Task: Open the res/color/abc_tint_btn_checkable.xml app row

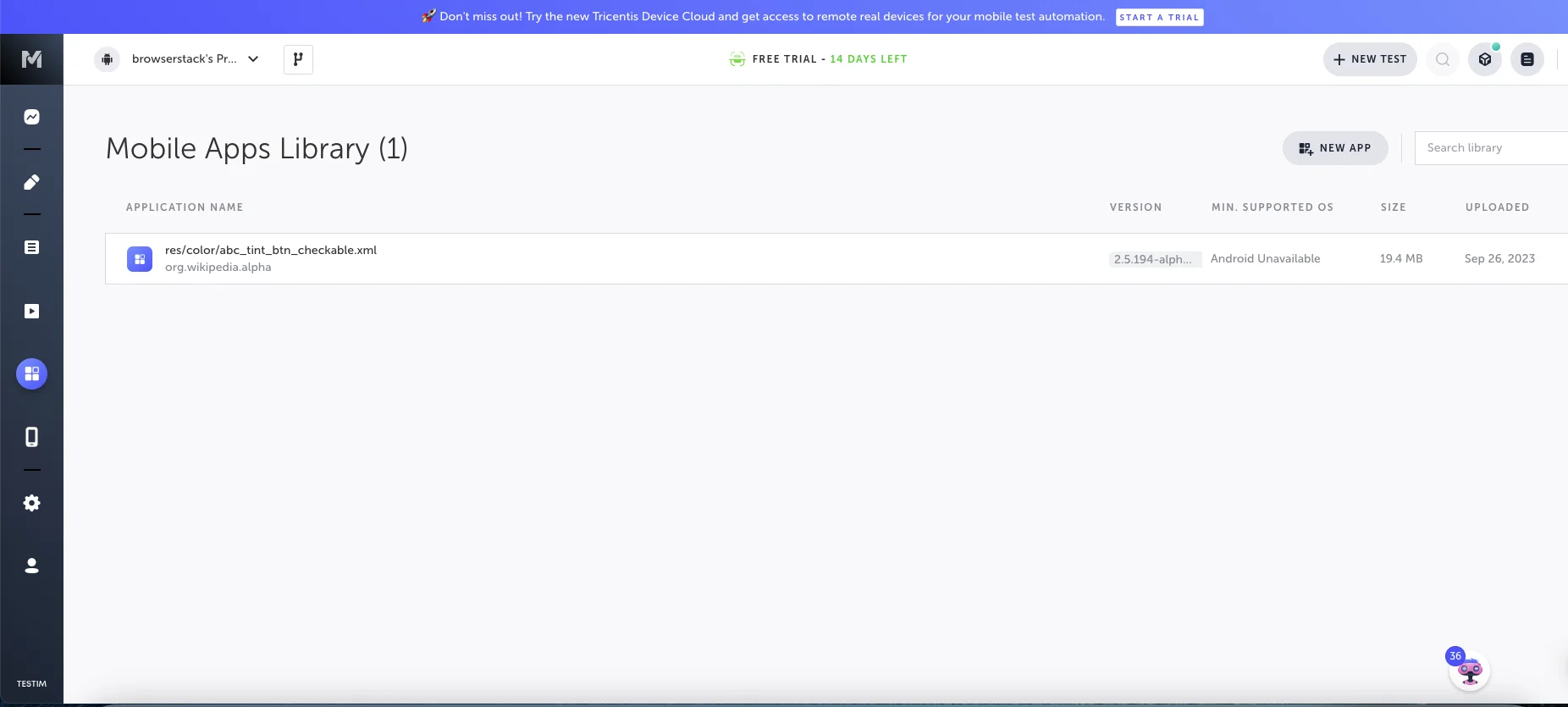Action: coord(836,258)
